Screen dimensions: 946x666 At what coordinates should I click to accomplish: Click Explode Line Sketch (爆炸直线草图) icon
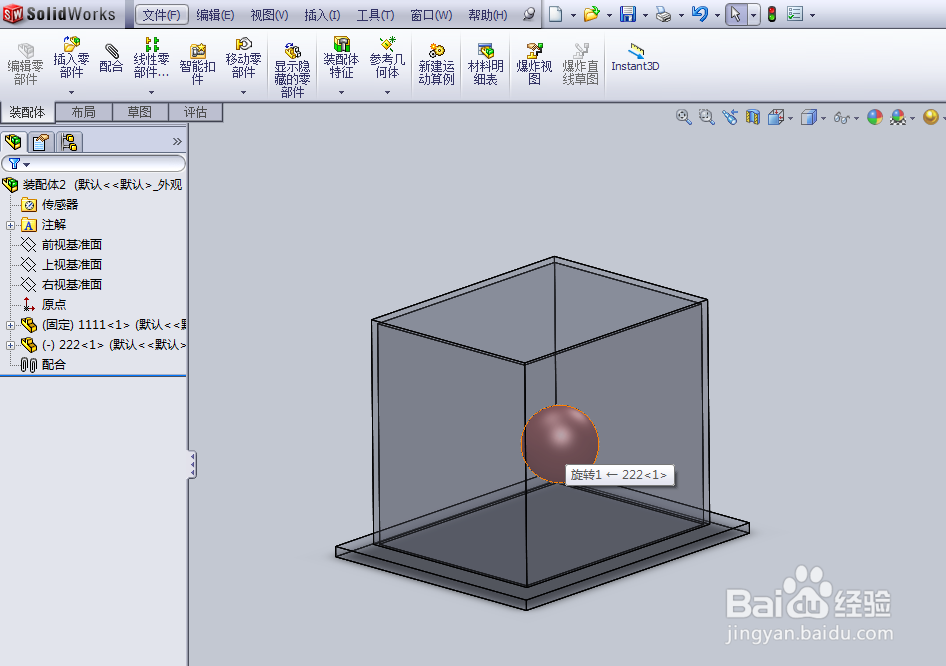[x=580, y=65]
